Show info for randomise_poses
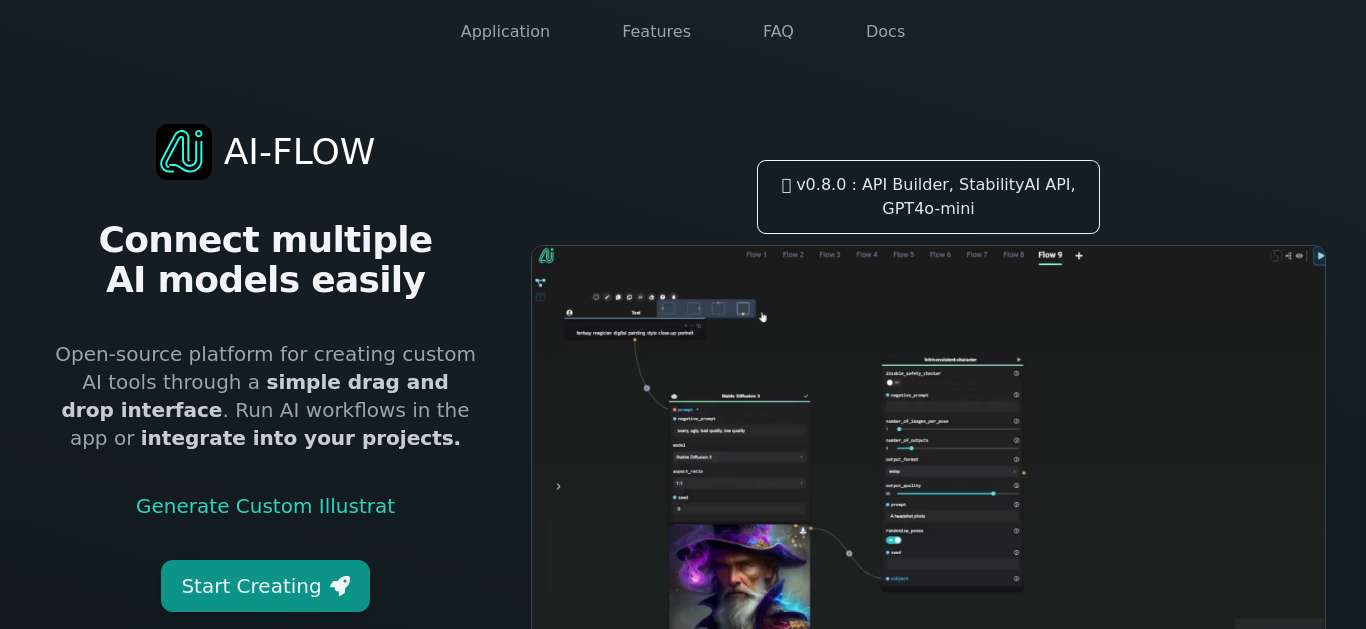 (x=1016, y=531)
